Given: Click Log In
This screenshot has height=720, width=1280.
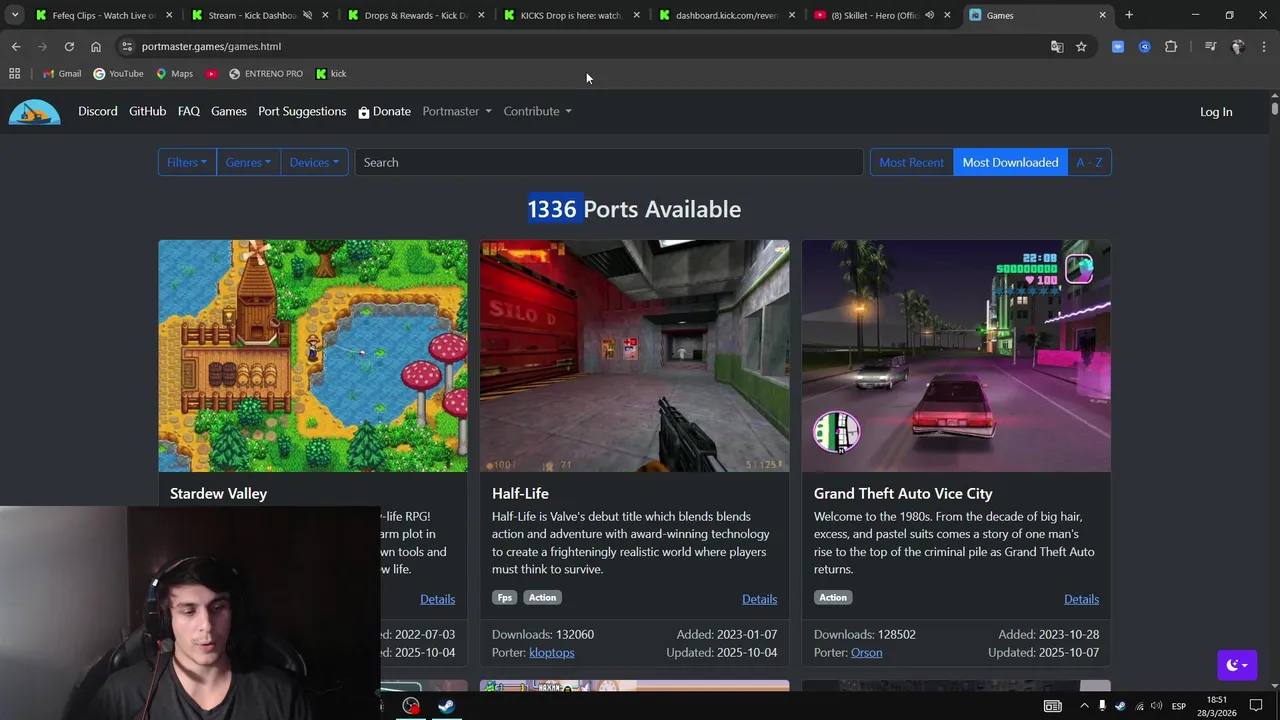Looking at the screenshot, I should (x=1216, y=112).
